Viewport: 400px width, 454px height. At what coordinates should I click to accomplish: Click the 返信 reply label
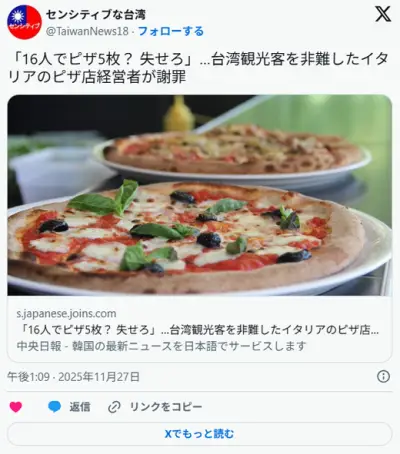click(80, 407)
